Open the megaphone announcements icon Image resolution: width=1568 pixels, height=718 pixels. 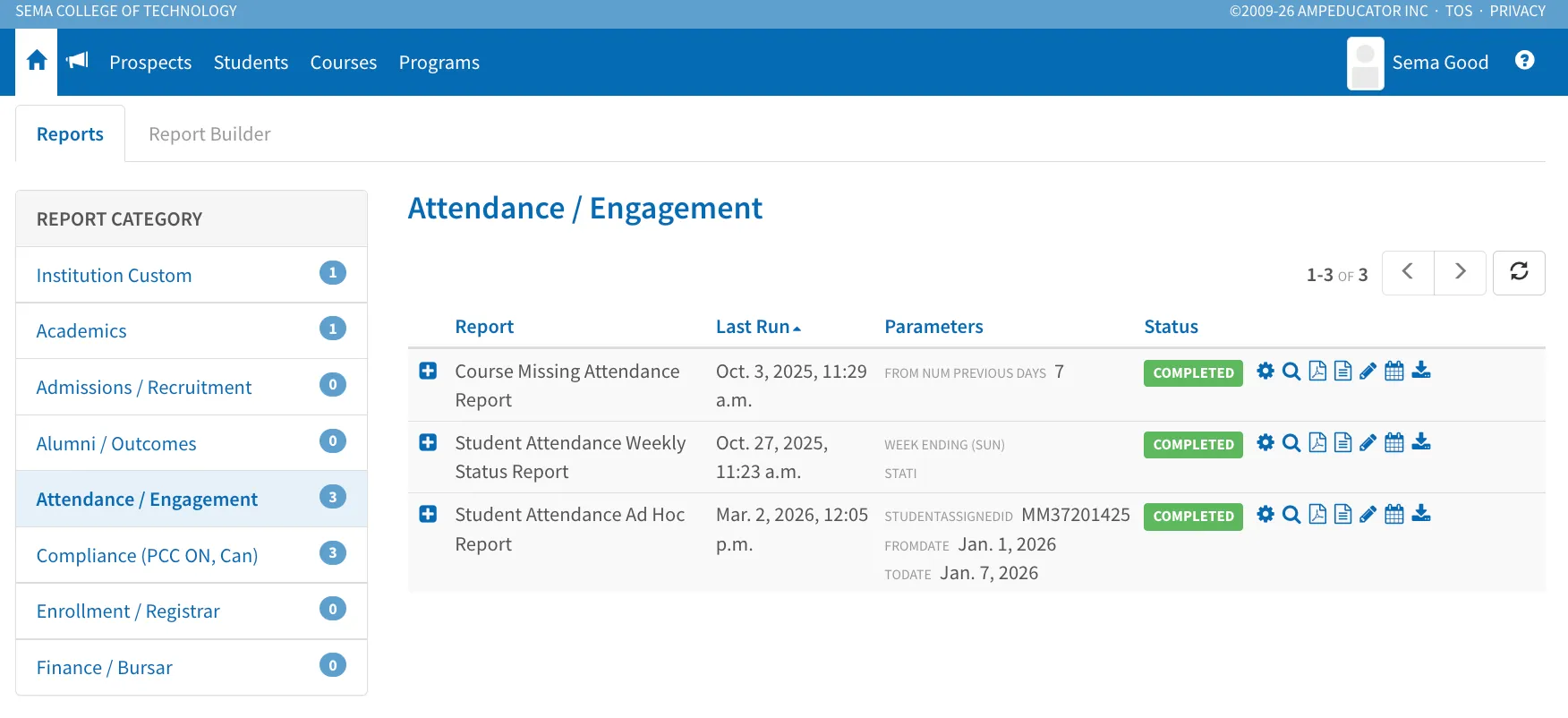tap(77, 61)
